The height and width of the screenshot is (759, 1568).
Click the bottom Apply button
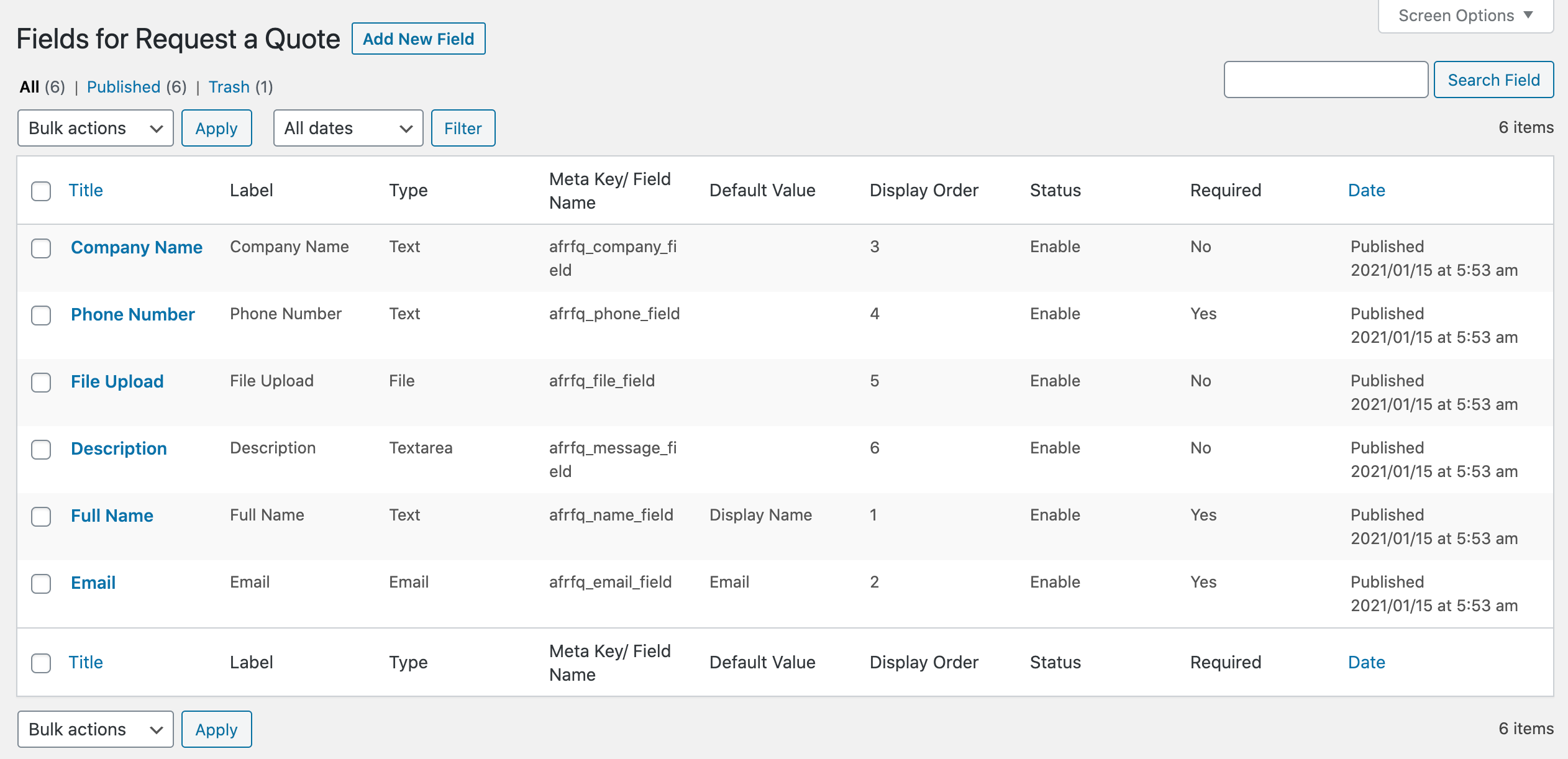216,729
